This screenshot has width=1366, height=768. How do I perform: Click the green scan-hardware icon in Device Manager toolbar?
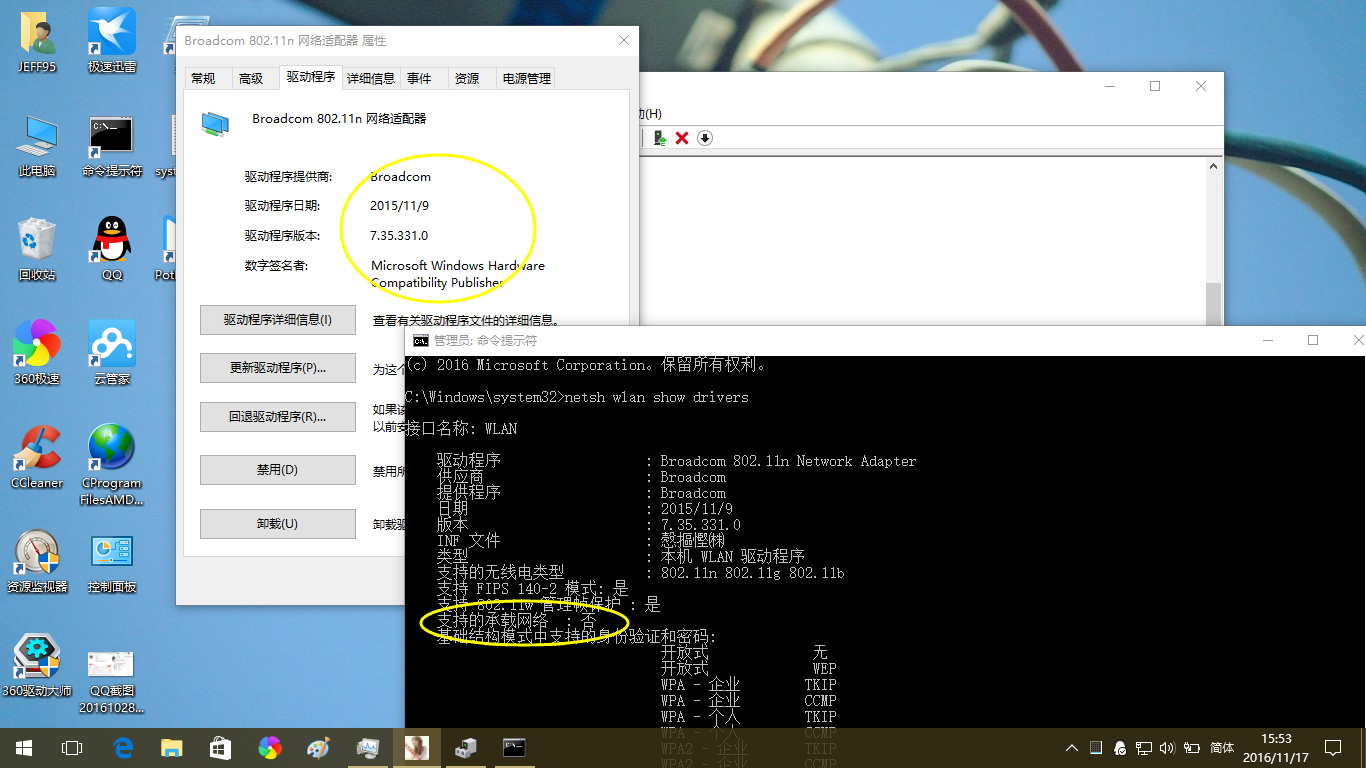coord(660,138)
